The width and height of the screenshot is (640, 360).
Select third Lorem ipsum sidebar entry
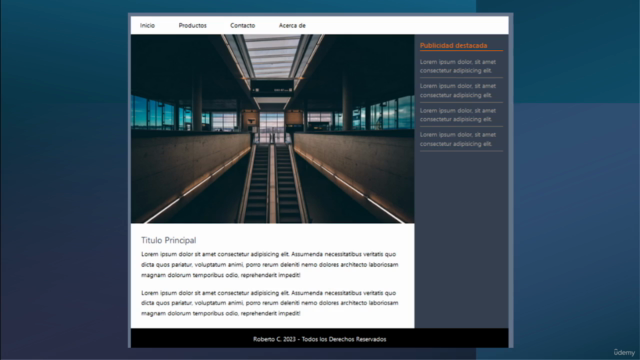[458, 115]
